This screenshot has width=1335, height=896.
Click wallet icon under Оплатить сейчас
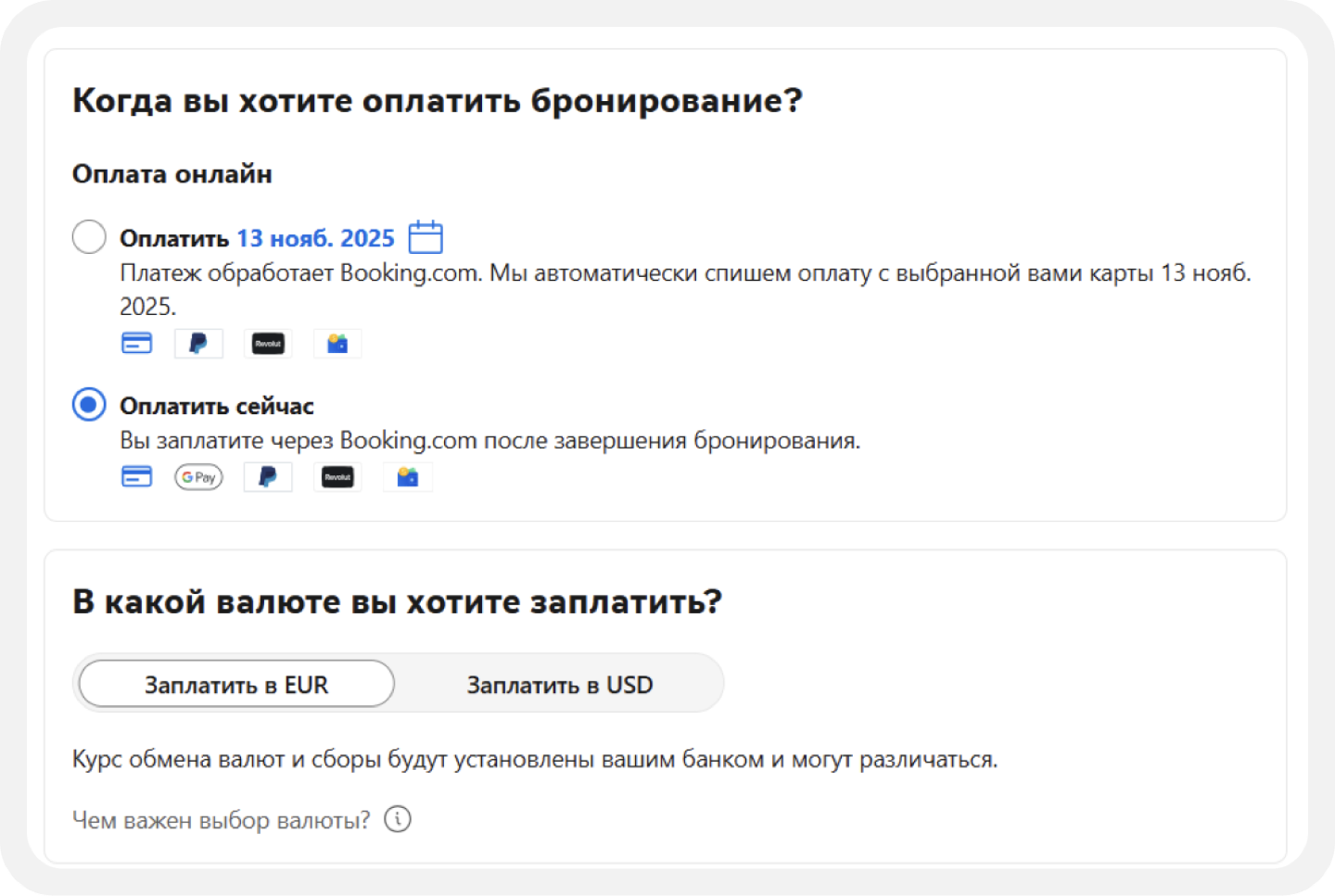click(x=408, y=477)
